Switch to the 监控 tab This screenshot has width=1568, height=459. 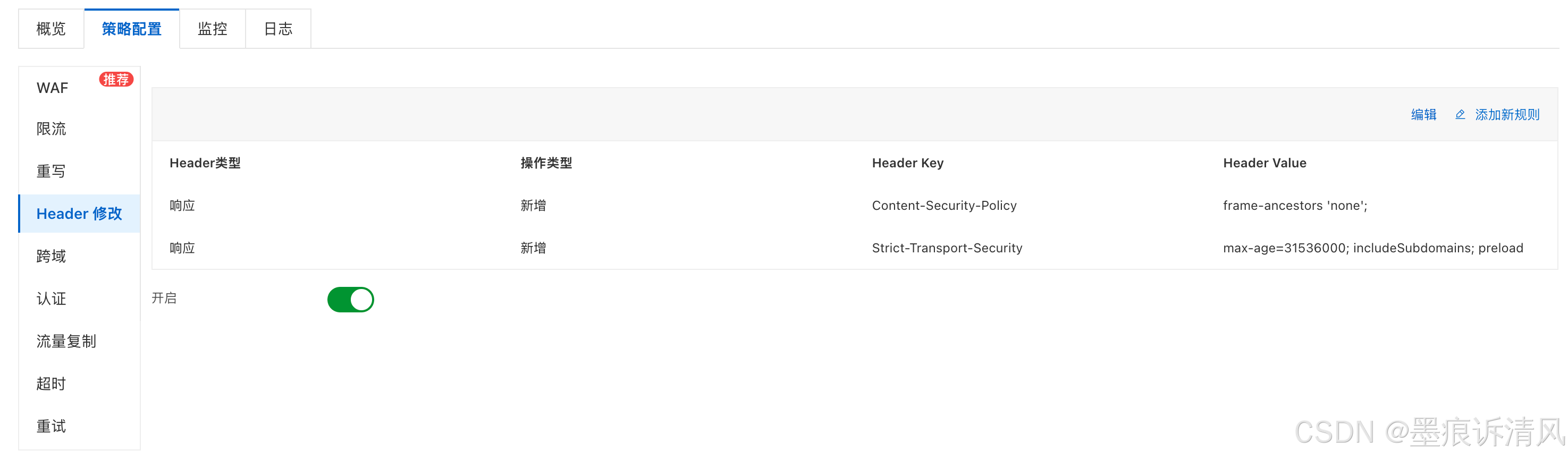[x=213, y=29]
